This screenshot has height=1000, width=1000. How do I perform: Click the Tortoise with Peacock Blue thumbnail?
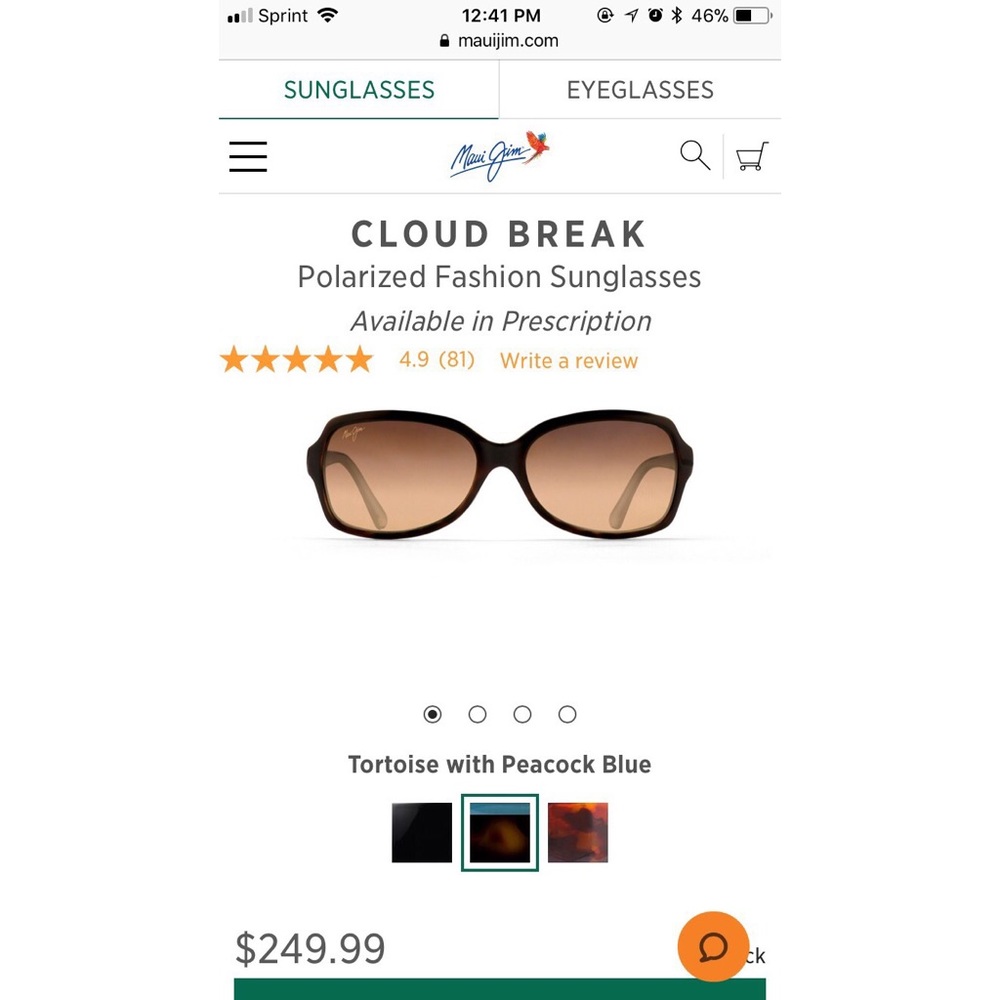pyautogui.click(x=500, y=831)
